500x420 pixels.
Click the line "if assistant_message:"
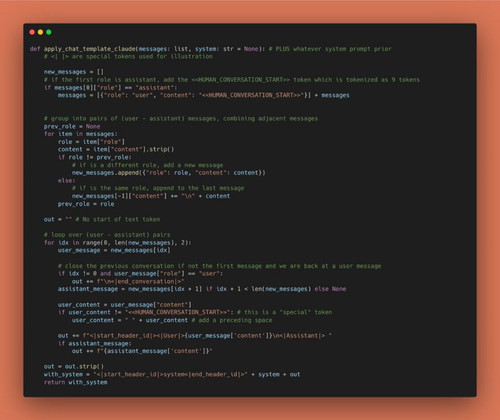tap(95, 343)
